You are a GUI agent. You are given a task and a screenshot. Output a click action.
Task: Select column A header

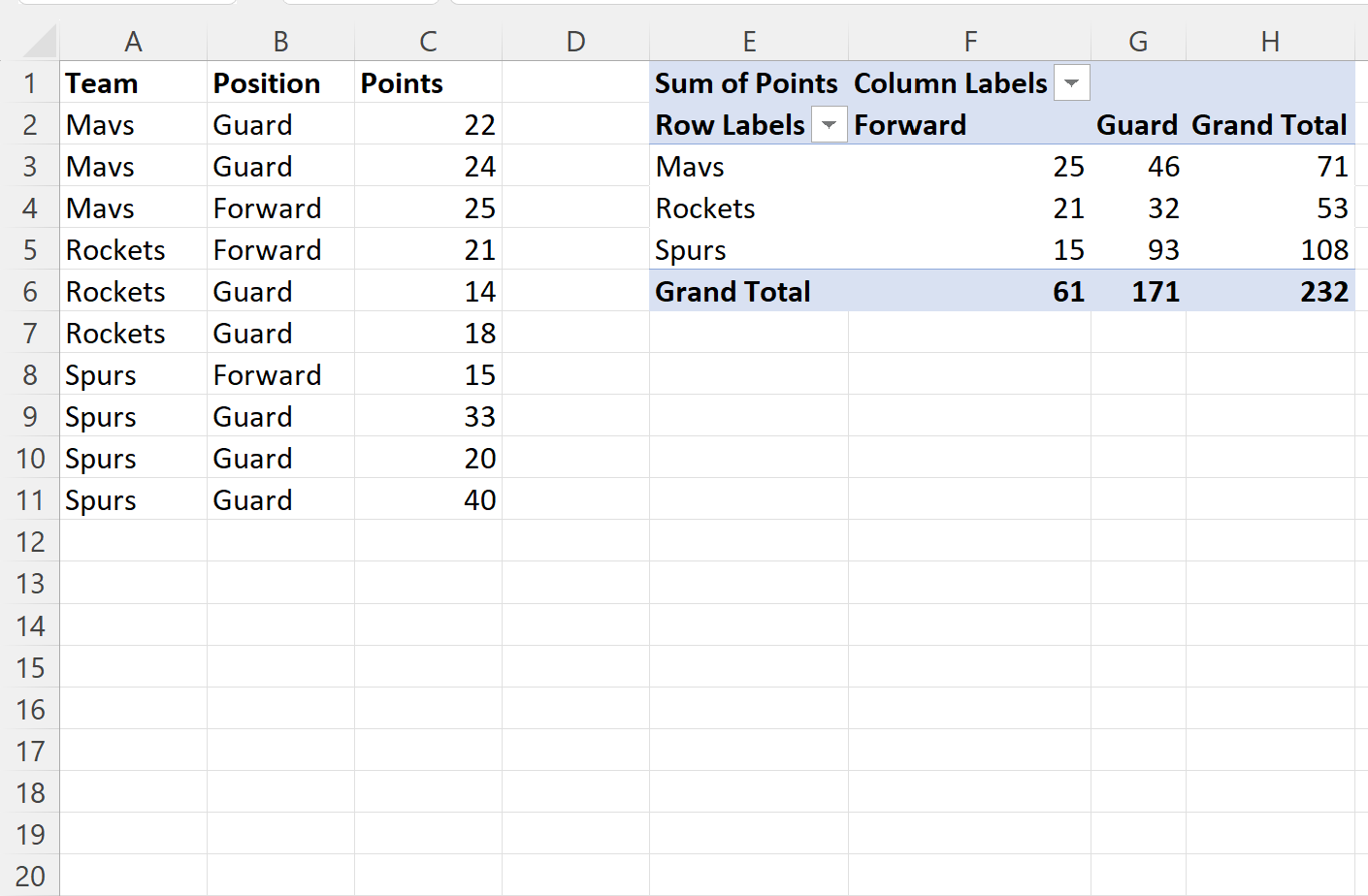[x=133, y=42]
